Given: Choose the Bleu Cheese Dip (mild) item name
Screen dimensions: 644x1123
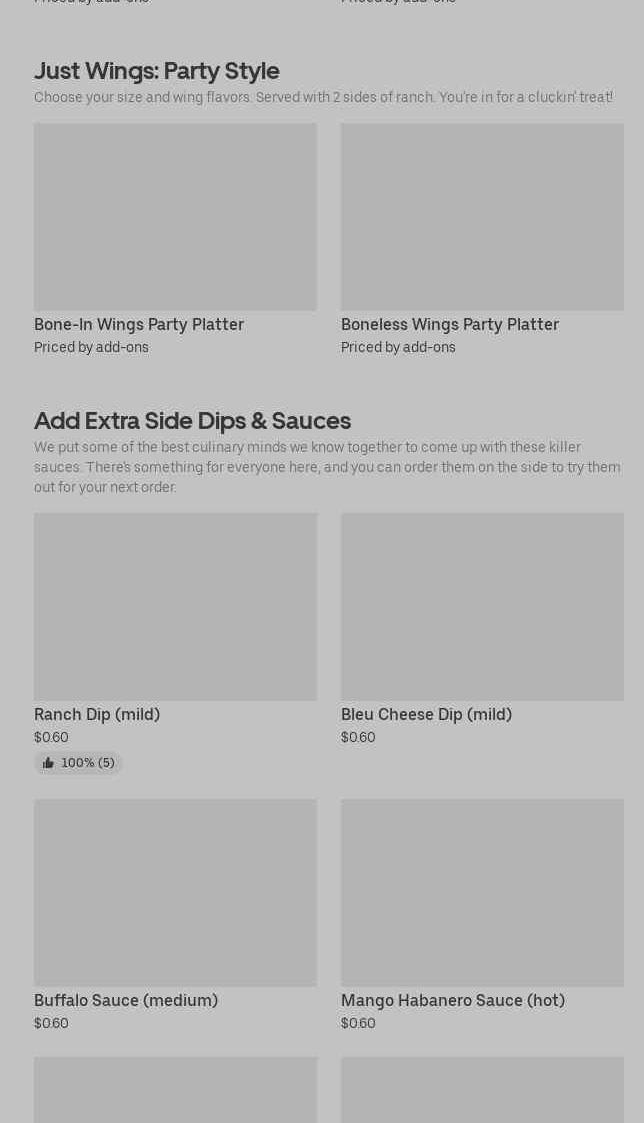Looking at the screenshot, I should 426,714.
